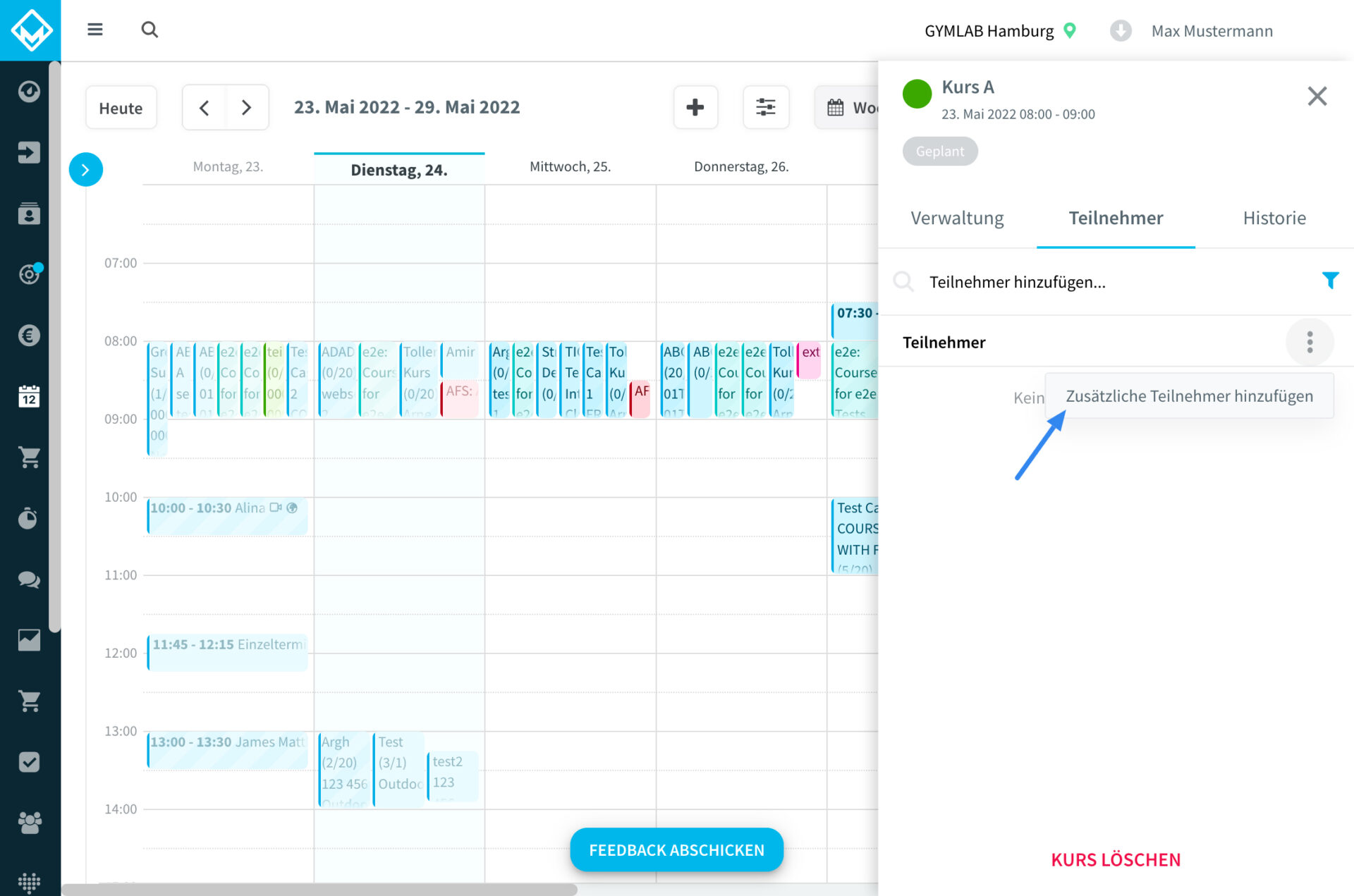
Task: Open the Euro finance sidebar icon
Action: pyautogui.click(x=29, y=336)
